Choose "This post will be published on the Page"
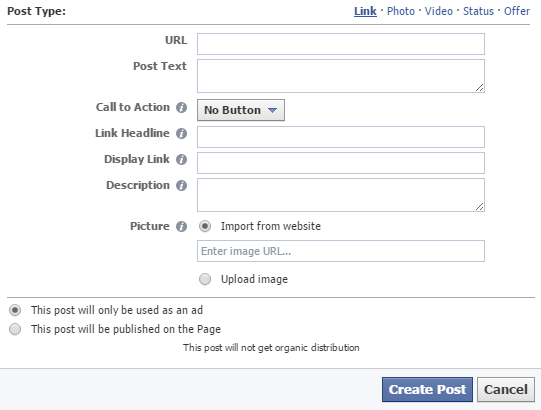 (15, 329)
